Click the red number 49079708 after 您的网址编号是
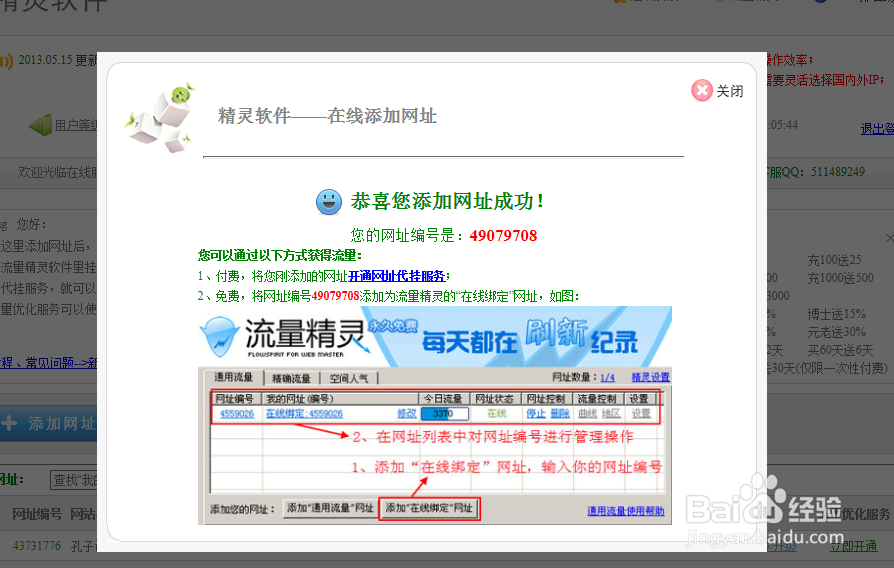The image size is (894, 568). (x=503, y=236)
